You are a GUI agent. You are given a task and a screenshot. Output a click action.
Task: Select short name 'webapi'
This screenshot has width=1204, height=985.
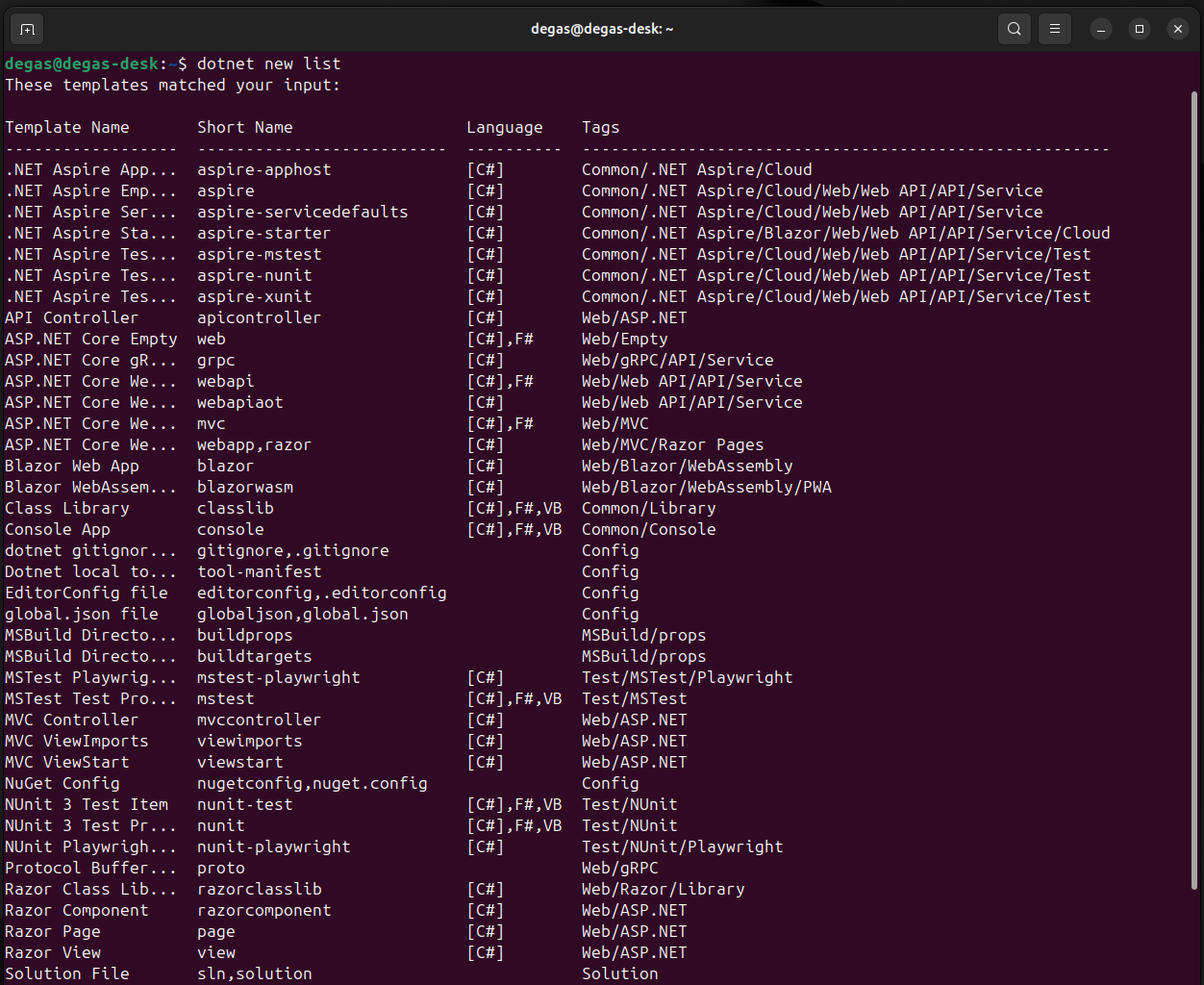tap(226, 381)
